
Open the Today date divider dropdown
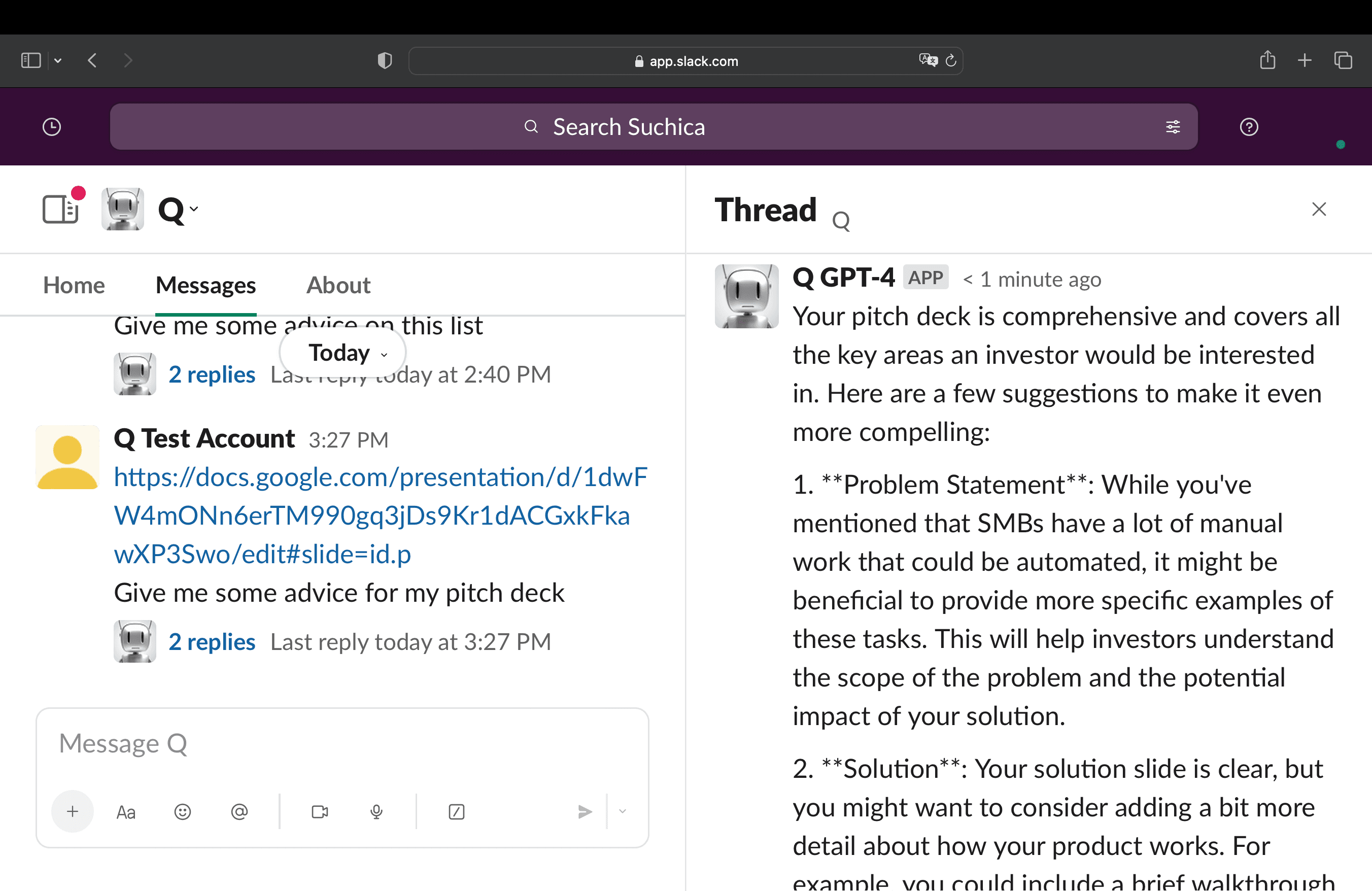[x=342, y=352]
